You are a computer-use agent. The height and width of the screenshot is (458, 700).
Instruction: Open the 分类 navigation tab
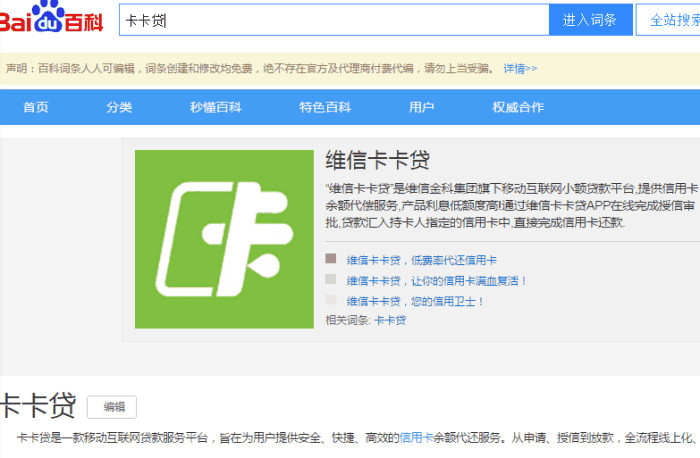pyautogui.click(x=119, y=107)
